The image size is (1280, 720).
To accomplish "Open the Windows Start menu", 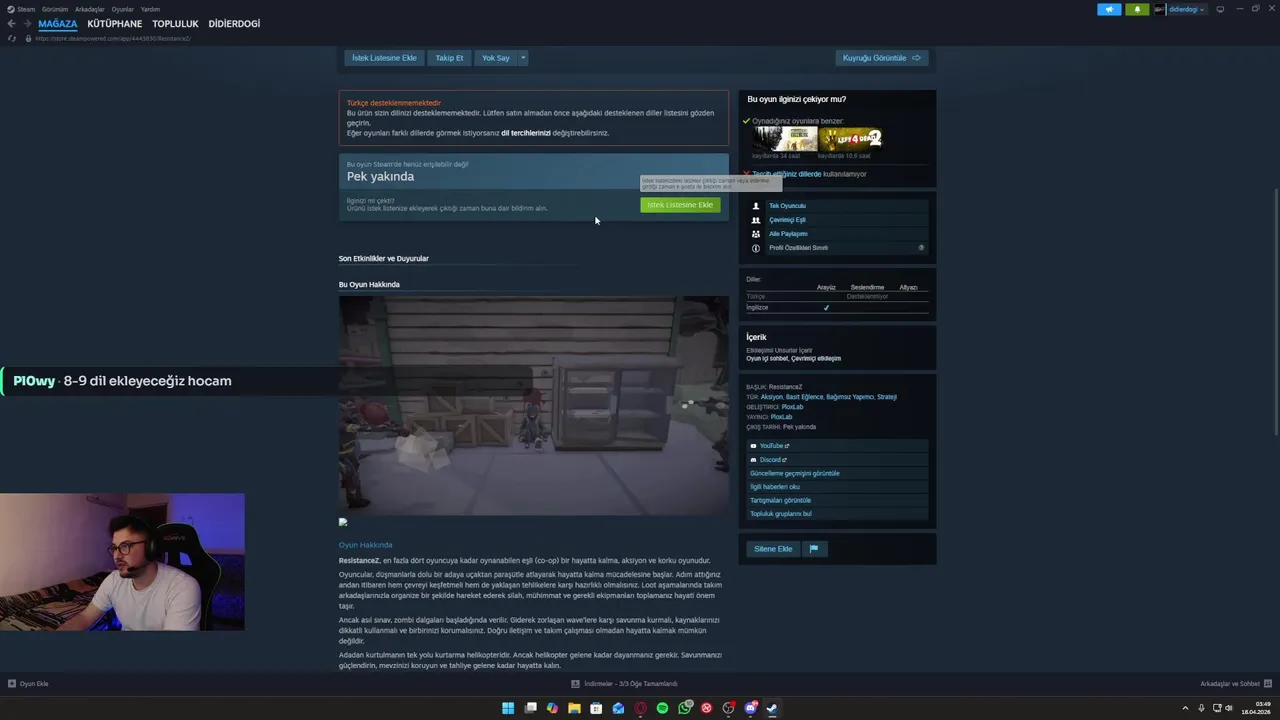I will click(x=508, y=708).
